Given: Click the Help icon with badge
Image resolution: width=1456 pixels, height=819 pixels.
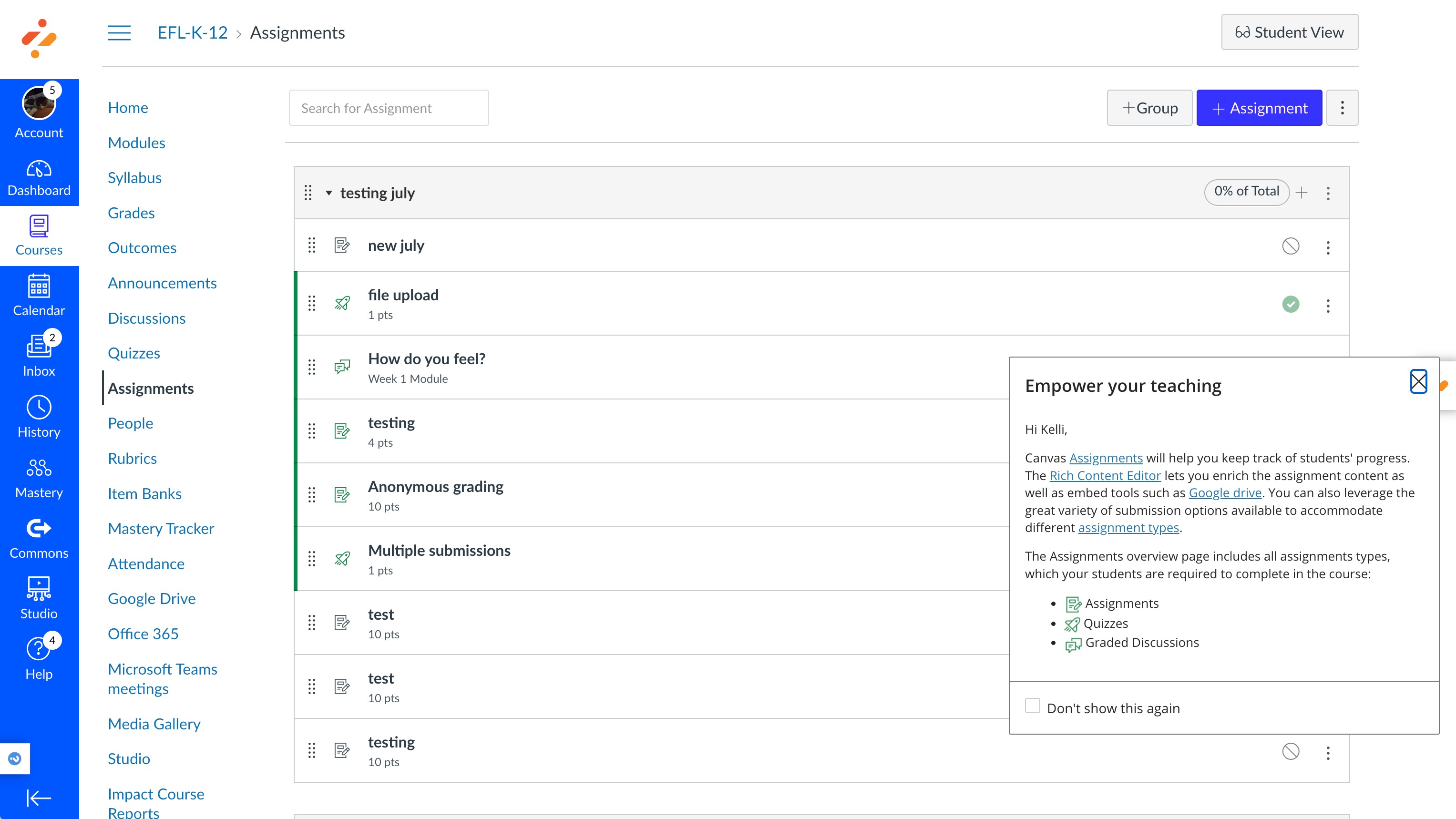Looking at the screenshot, I should click(39, 658).
